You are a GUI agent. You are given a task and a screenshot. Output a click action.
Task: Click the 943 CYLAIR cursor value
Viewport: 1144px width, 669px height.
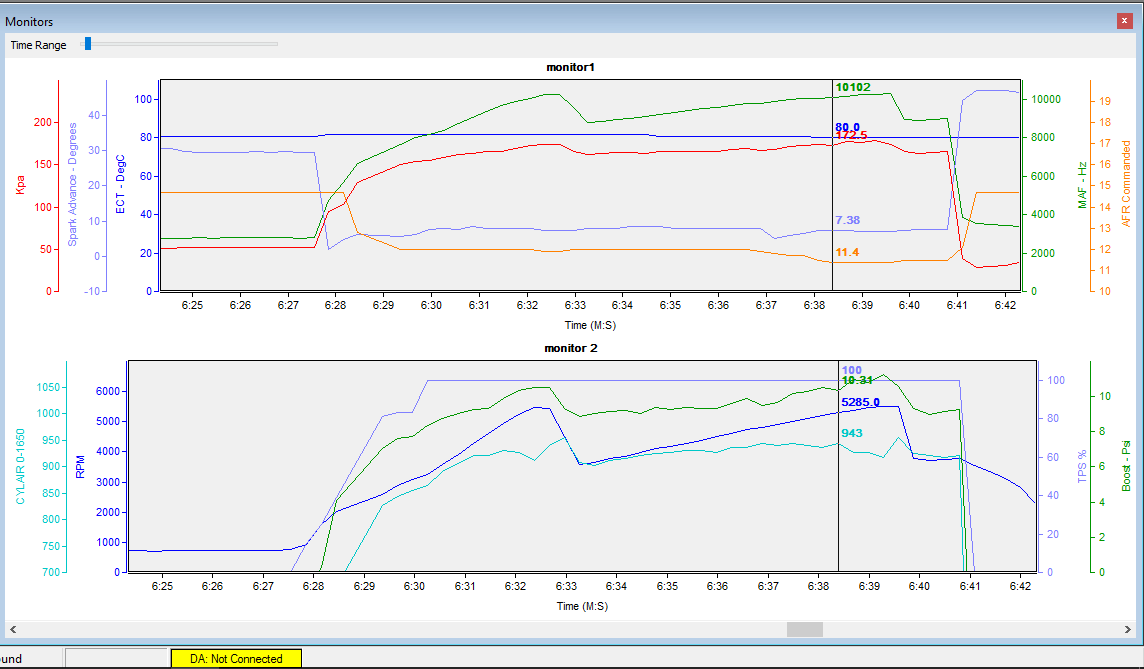(851, 433)
